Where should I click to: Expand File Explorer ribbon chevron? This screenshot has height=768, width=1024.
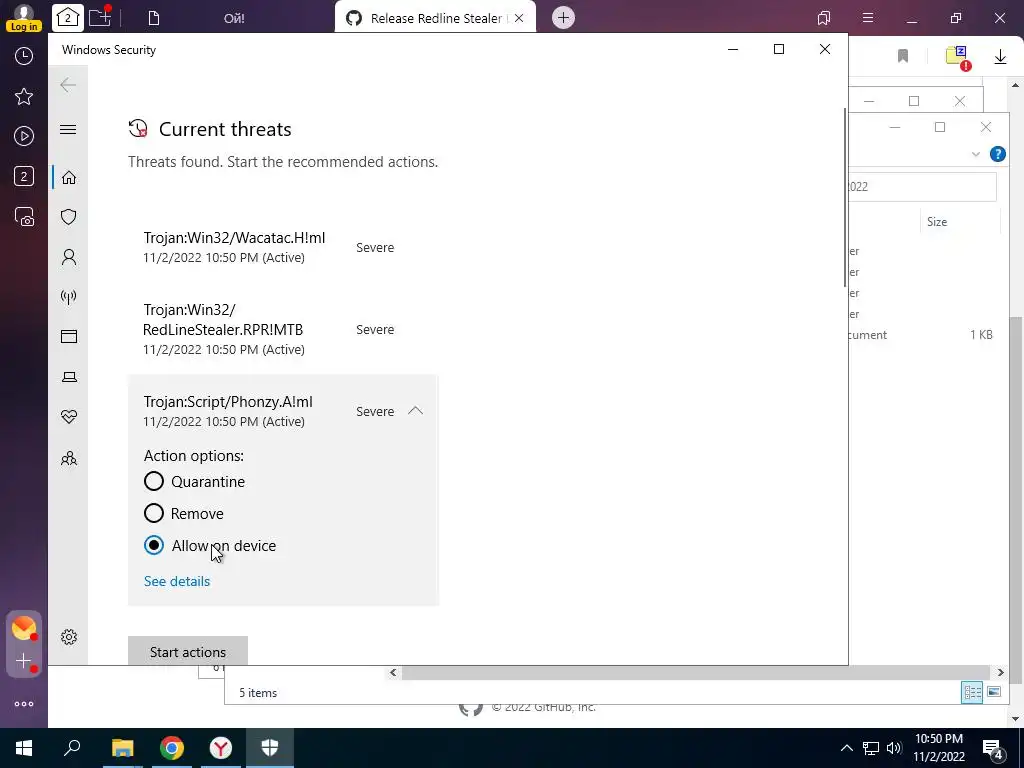[976, 154]
